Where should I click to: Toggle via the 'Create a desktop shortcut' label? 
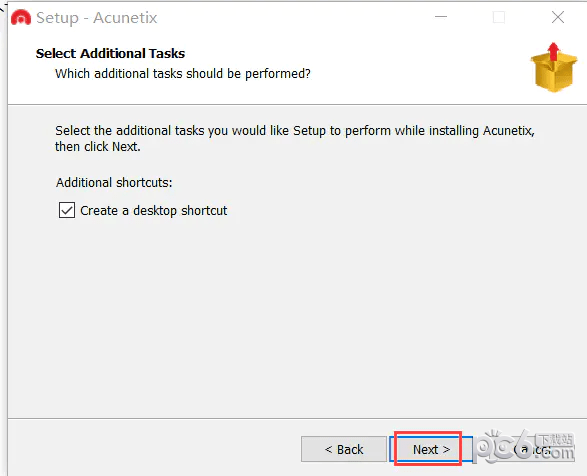click(x=153, y=210)
